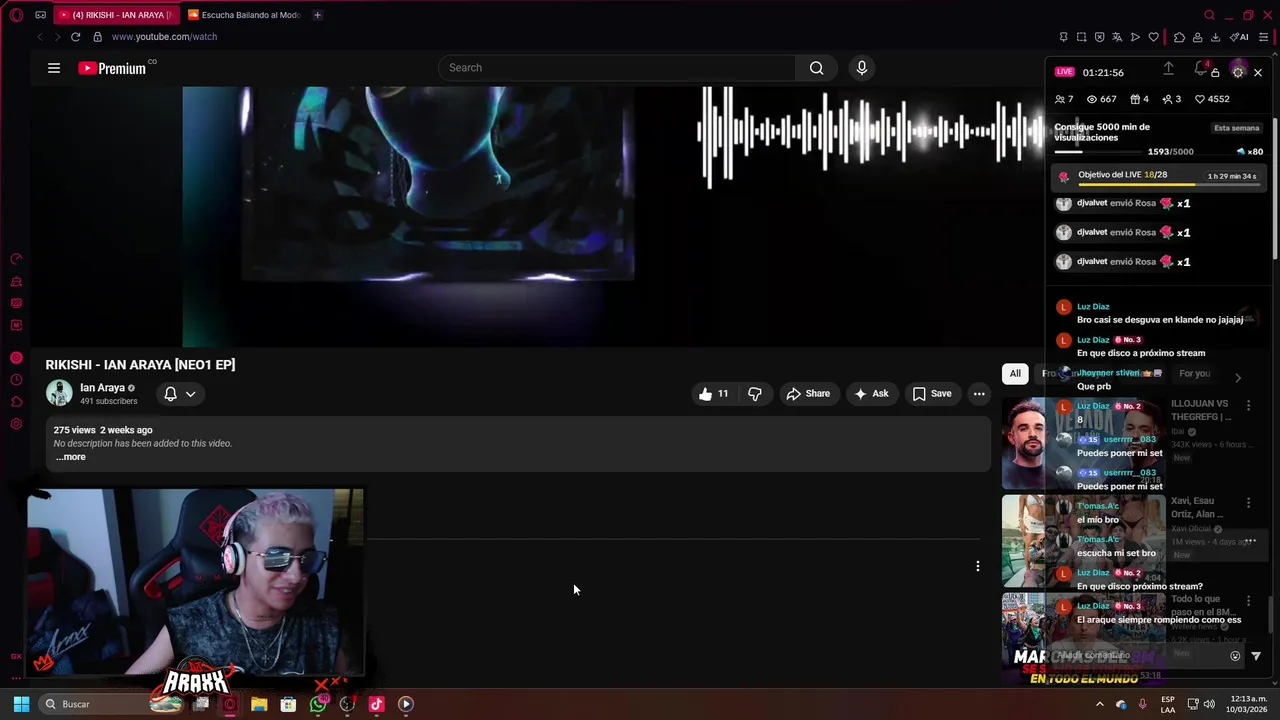Screen dimensions: 1280x720
Task: Start voice search with microphone icon
Action: click(862, 68)
